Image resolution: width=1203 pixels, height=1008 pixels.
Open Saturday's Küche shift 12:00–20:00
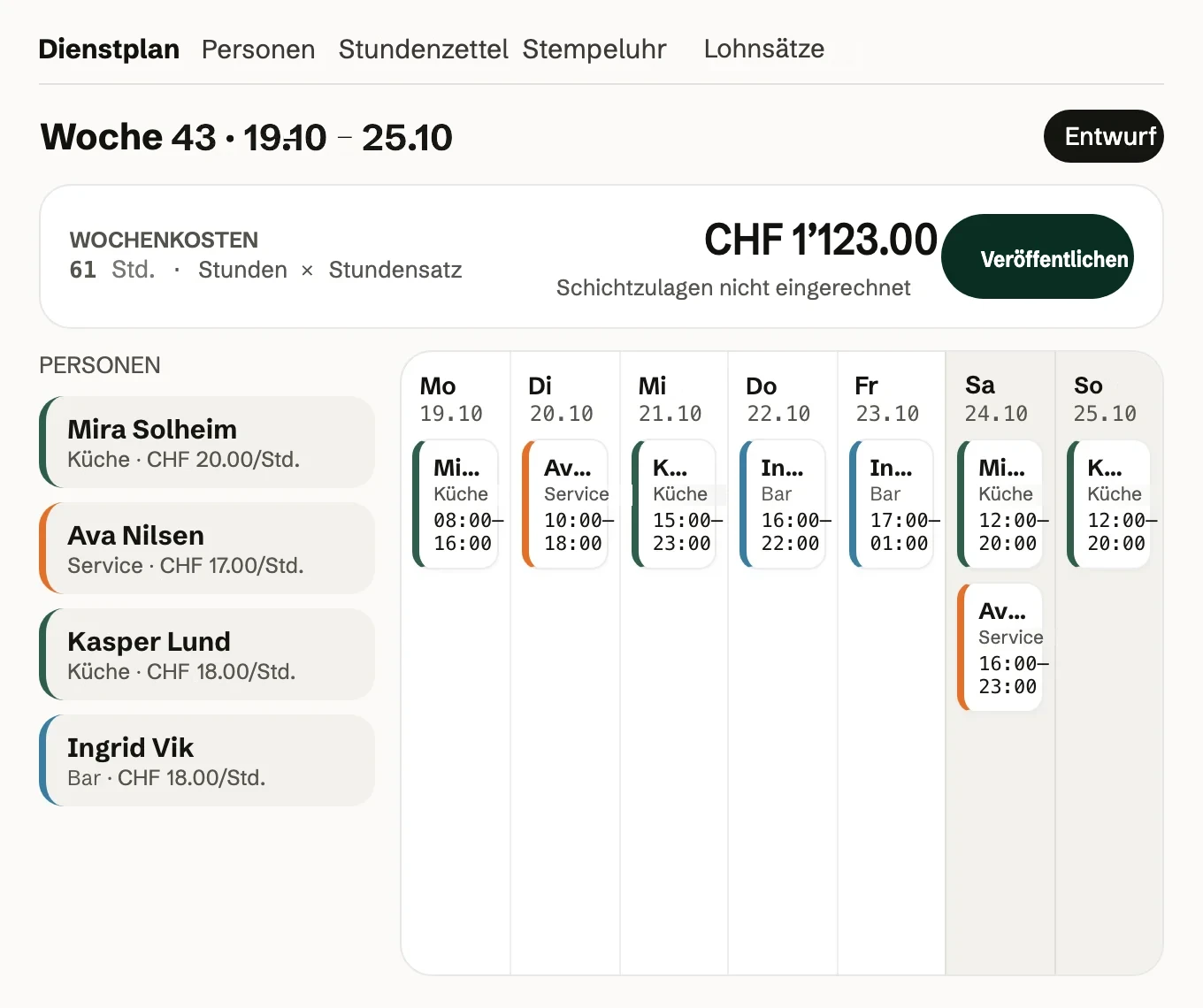1000,504
